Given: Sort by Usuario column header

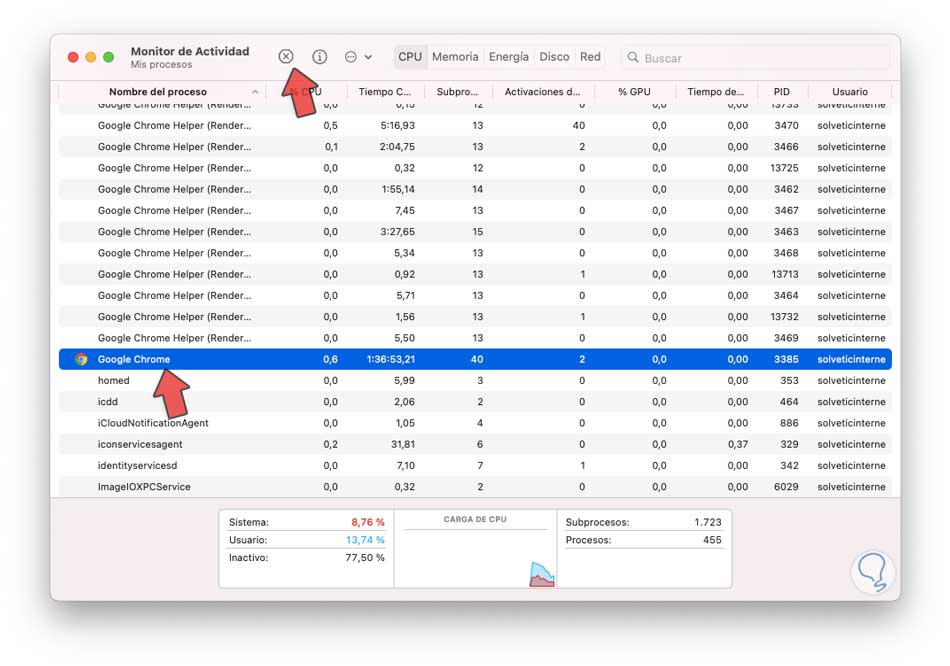Looking at the screenshot, I should click(849, 92).
